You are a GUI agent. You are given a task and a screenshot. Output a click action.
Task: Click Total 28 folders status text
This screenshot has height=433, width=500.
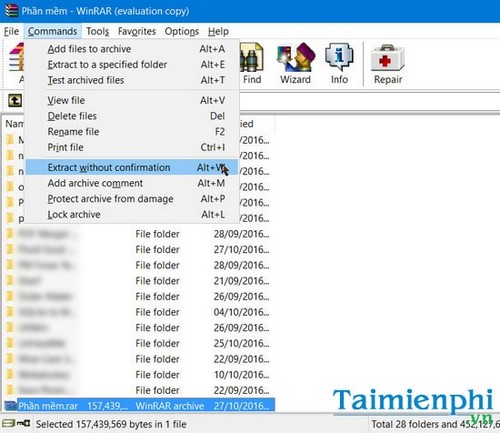(x=435, y=424)
